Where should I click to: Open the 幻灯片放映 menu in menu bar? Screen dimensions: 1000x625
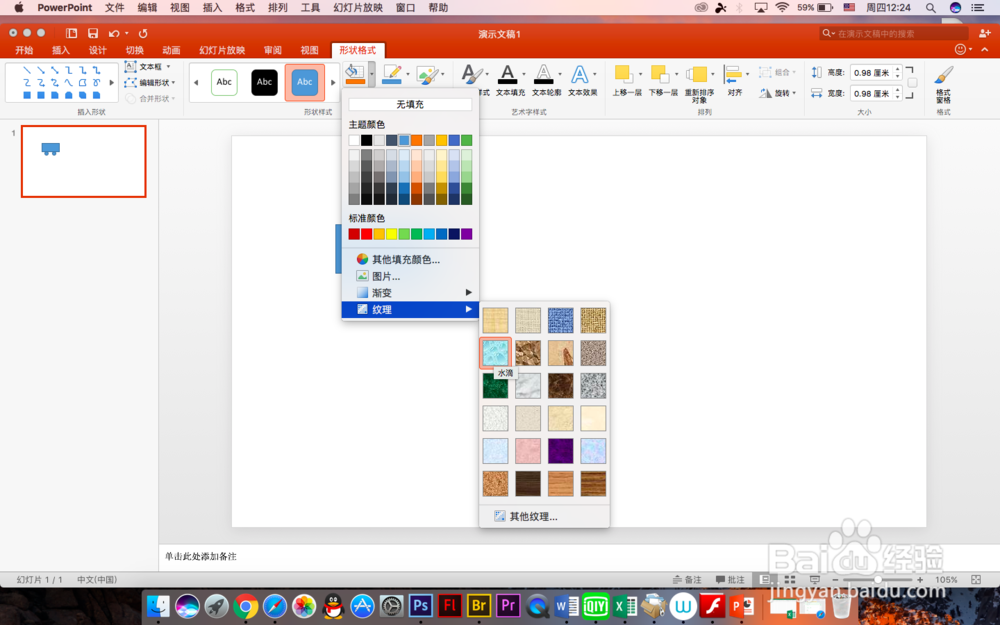point(358,8)
